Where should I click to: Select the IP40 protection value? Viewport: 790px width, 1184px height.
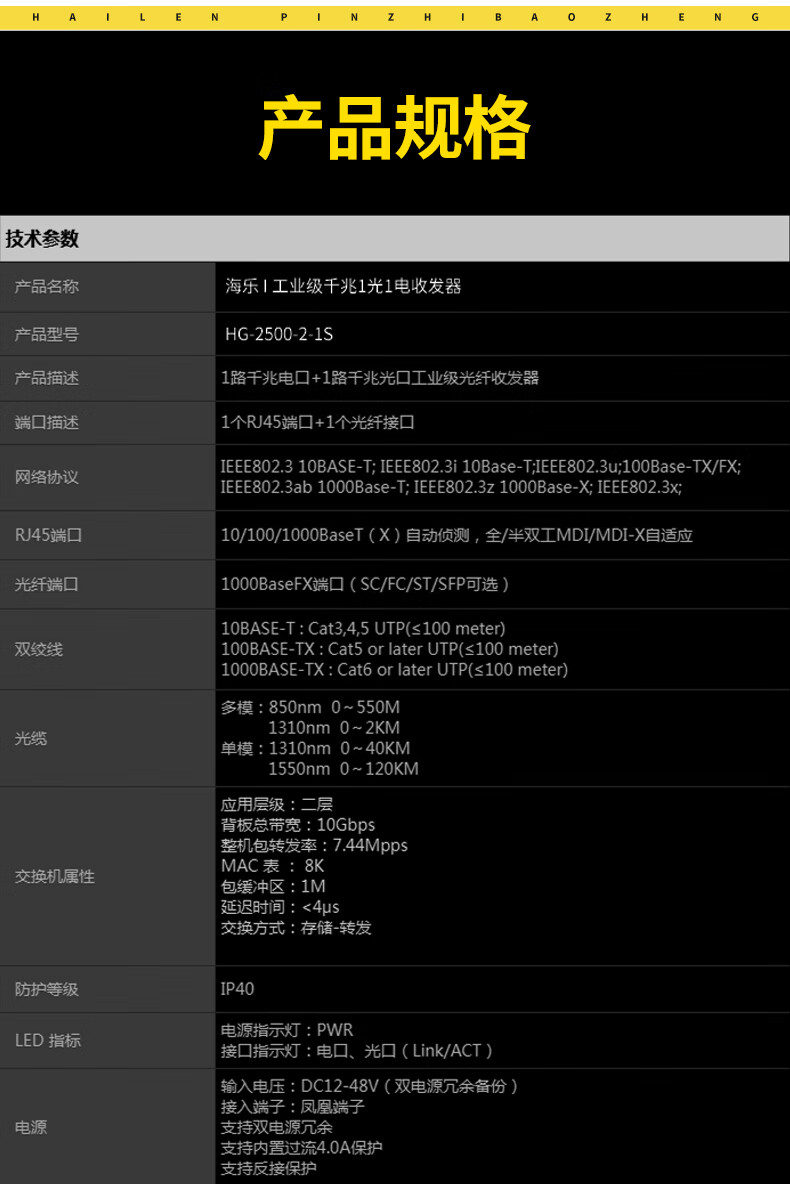tap(237, 989)
